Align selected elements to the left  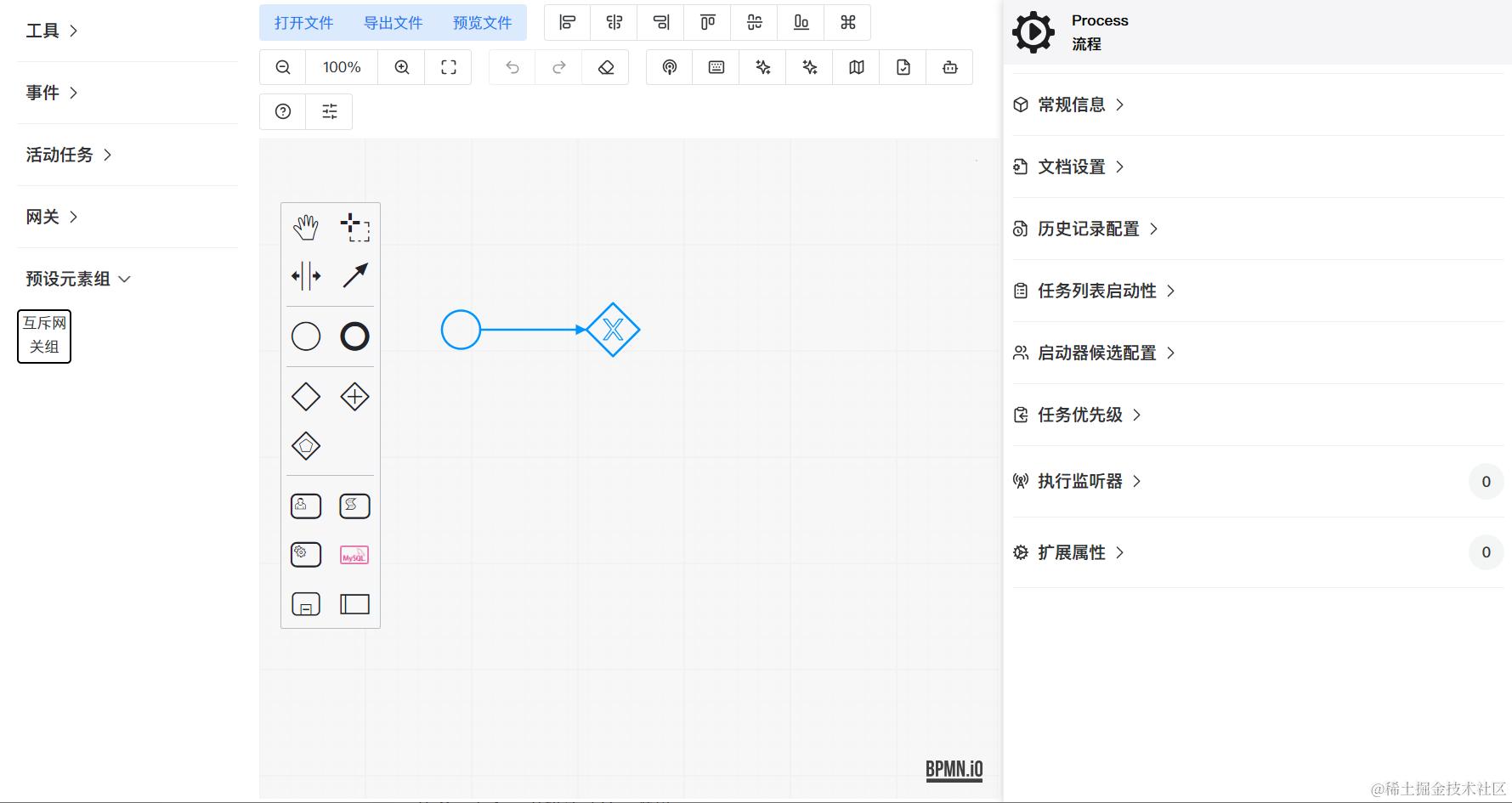(x=568, y=23)
